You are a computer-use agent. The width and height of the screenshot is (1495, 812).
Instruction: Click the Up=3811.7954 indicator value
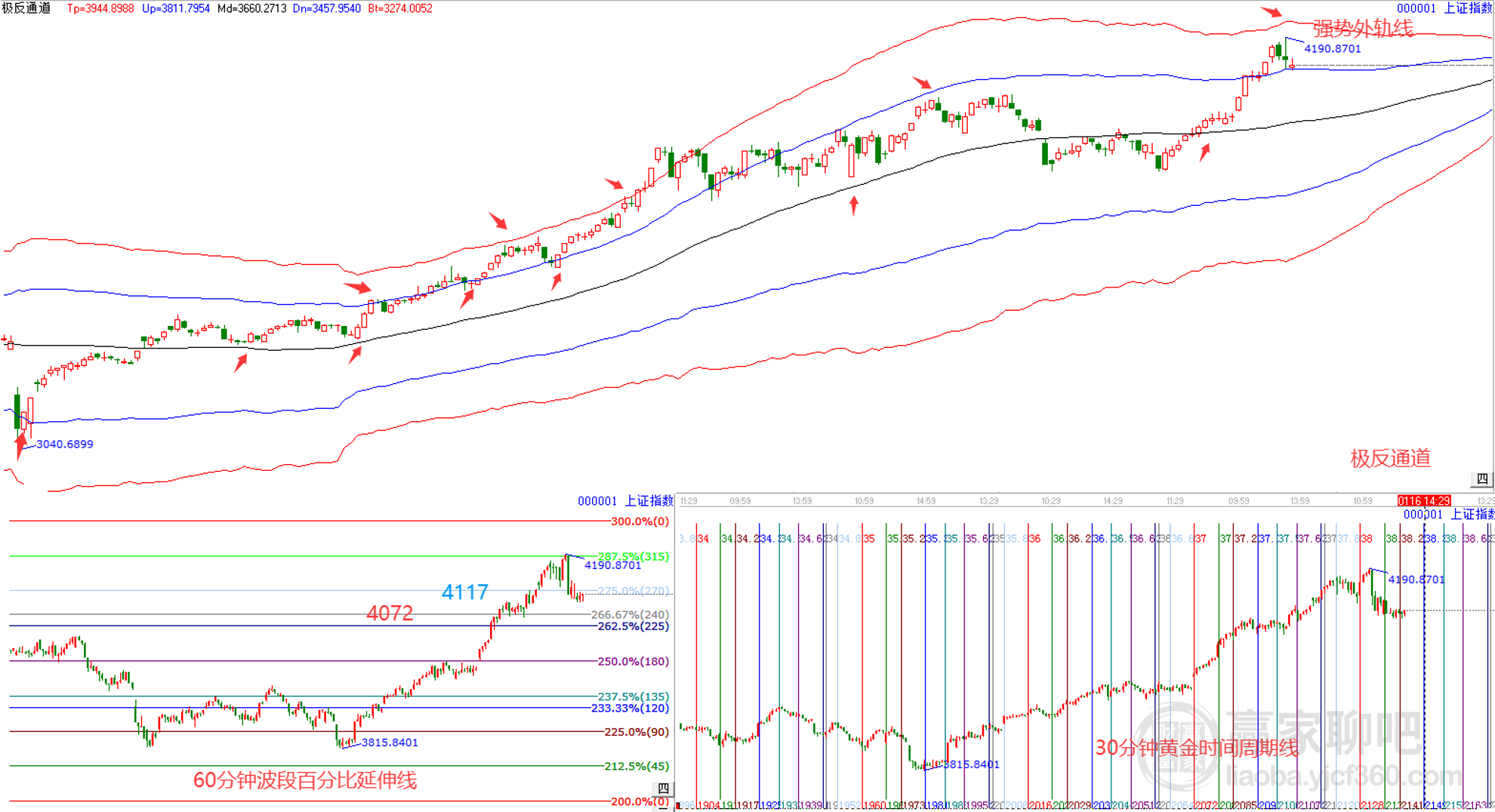coord(176,8)
